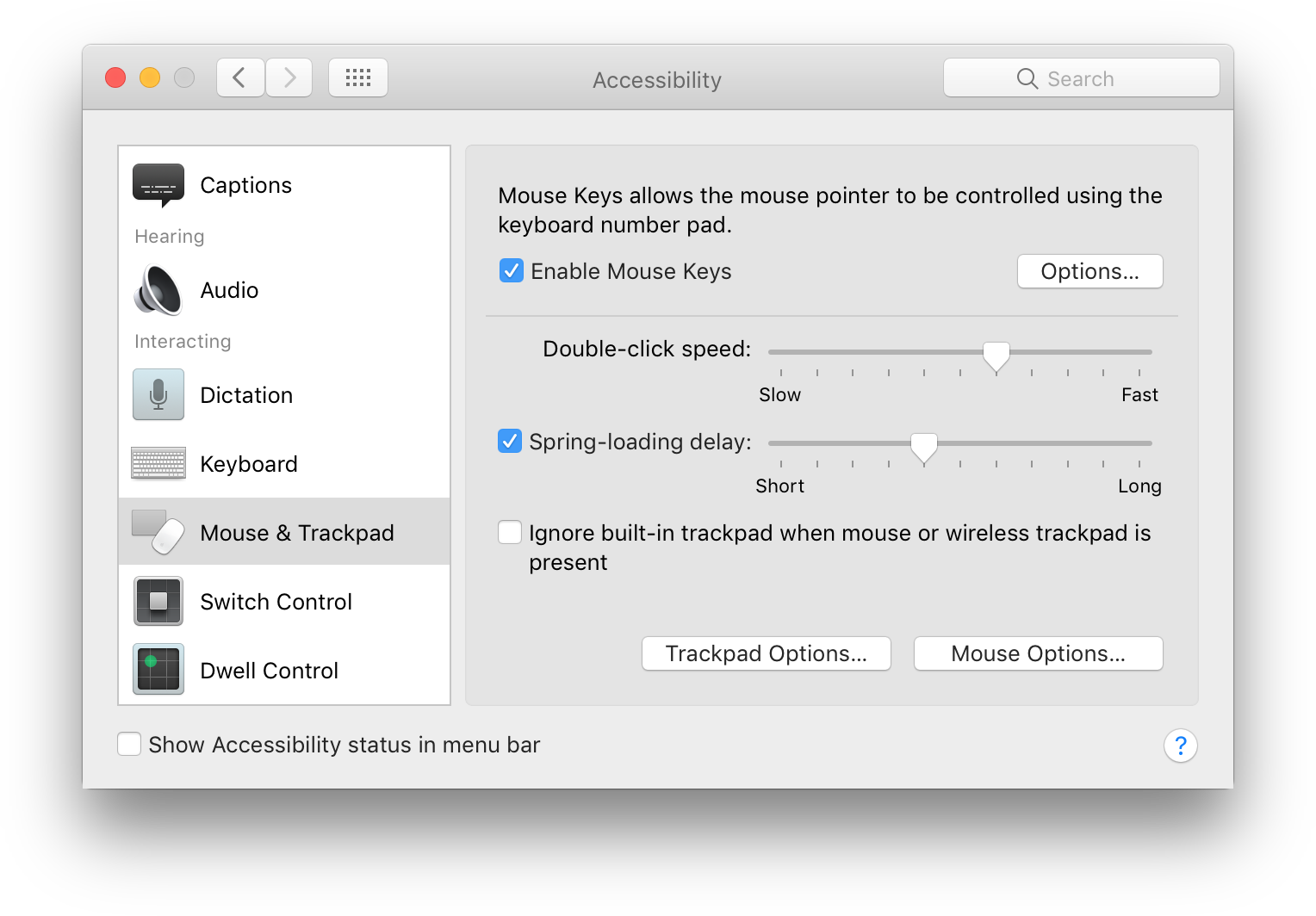The width and height of the screenshot is (1316, 916).
Task: Disable the Enable Mouse Keys checkbox
Action: (512, 271)
